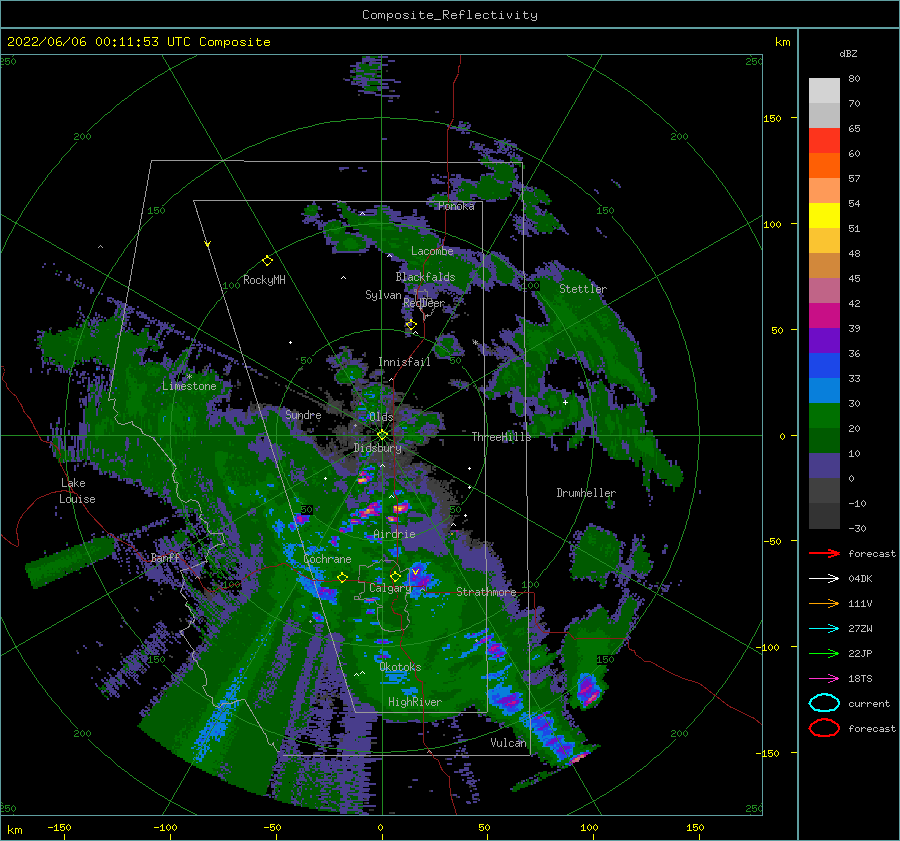Viewport: 900px width, 841px height.
Task: Click yellow diamond marker below RedDeer
Action: coord(412,325)
